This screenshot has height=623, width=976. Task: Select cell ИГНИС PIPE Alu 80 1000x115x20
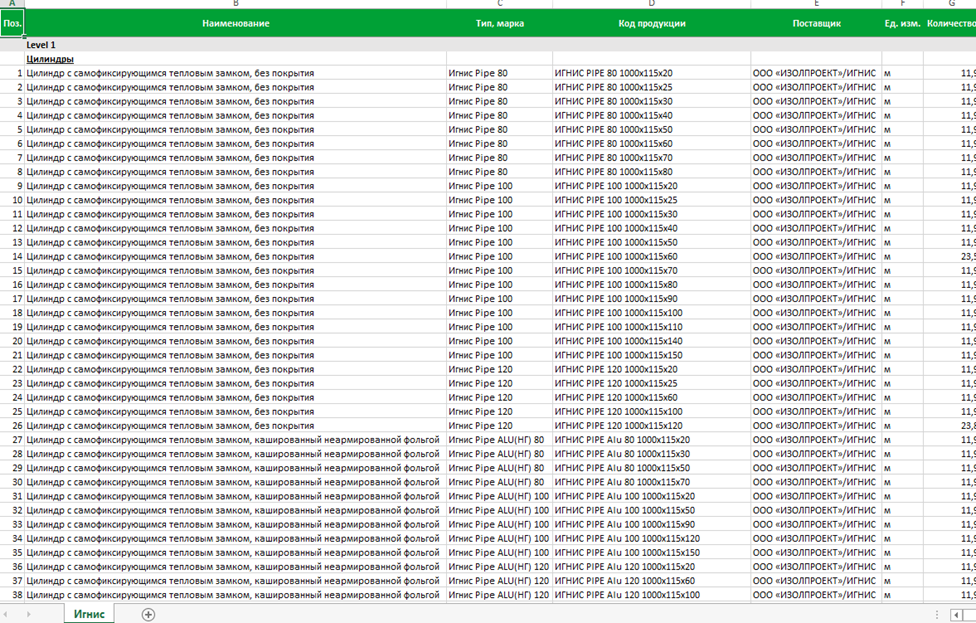tap(652, 440)
